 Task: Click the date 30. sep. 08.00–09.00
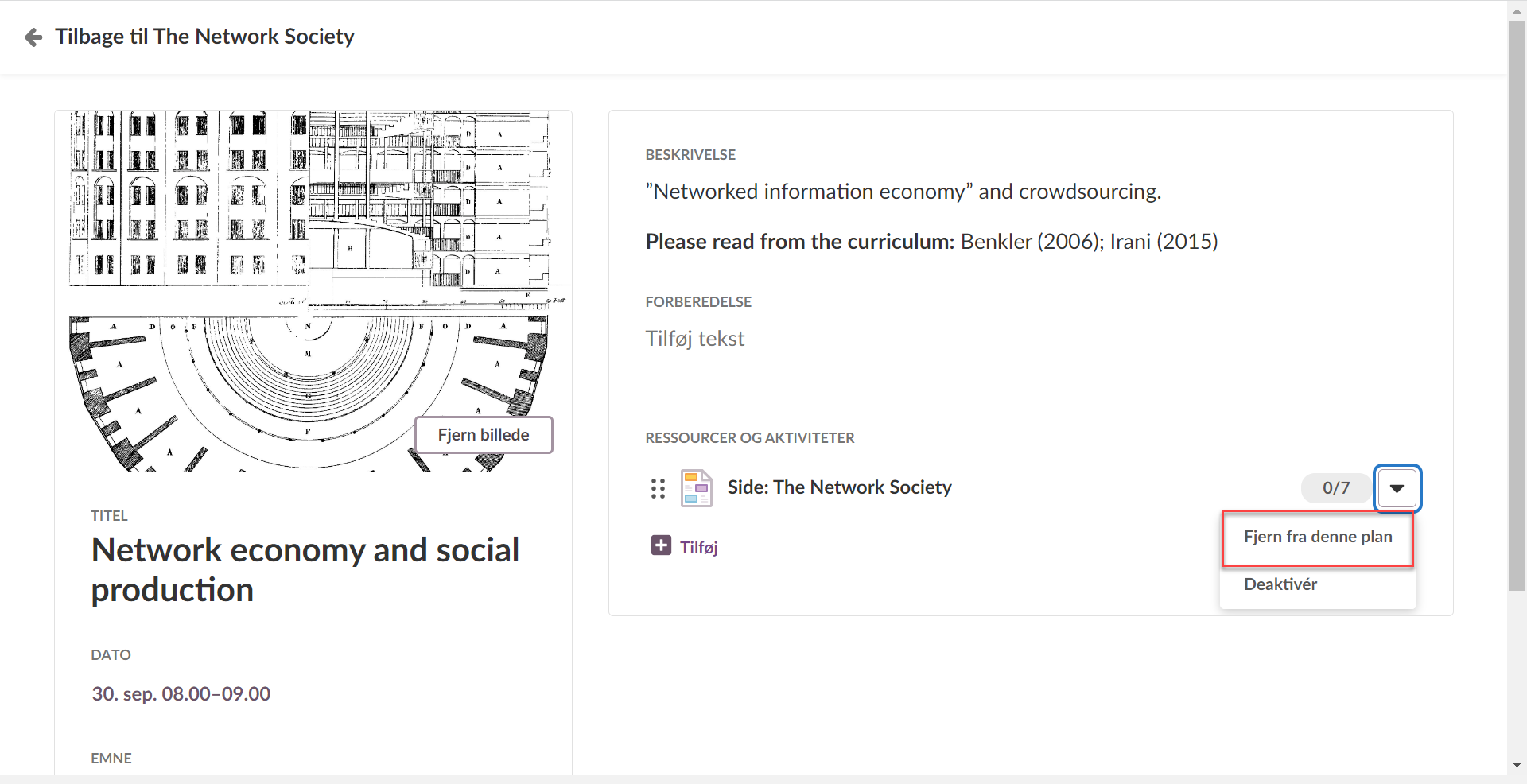[181, 693]
